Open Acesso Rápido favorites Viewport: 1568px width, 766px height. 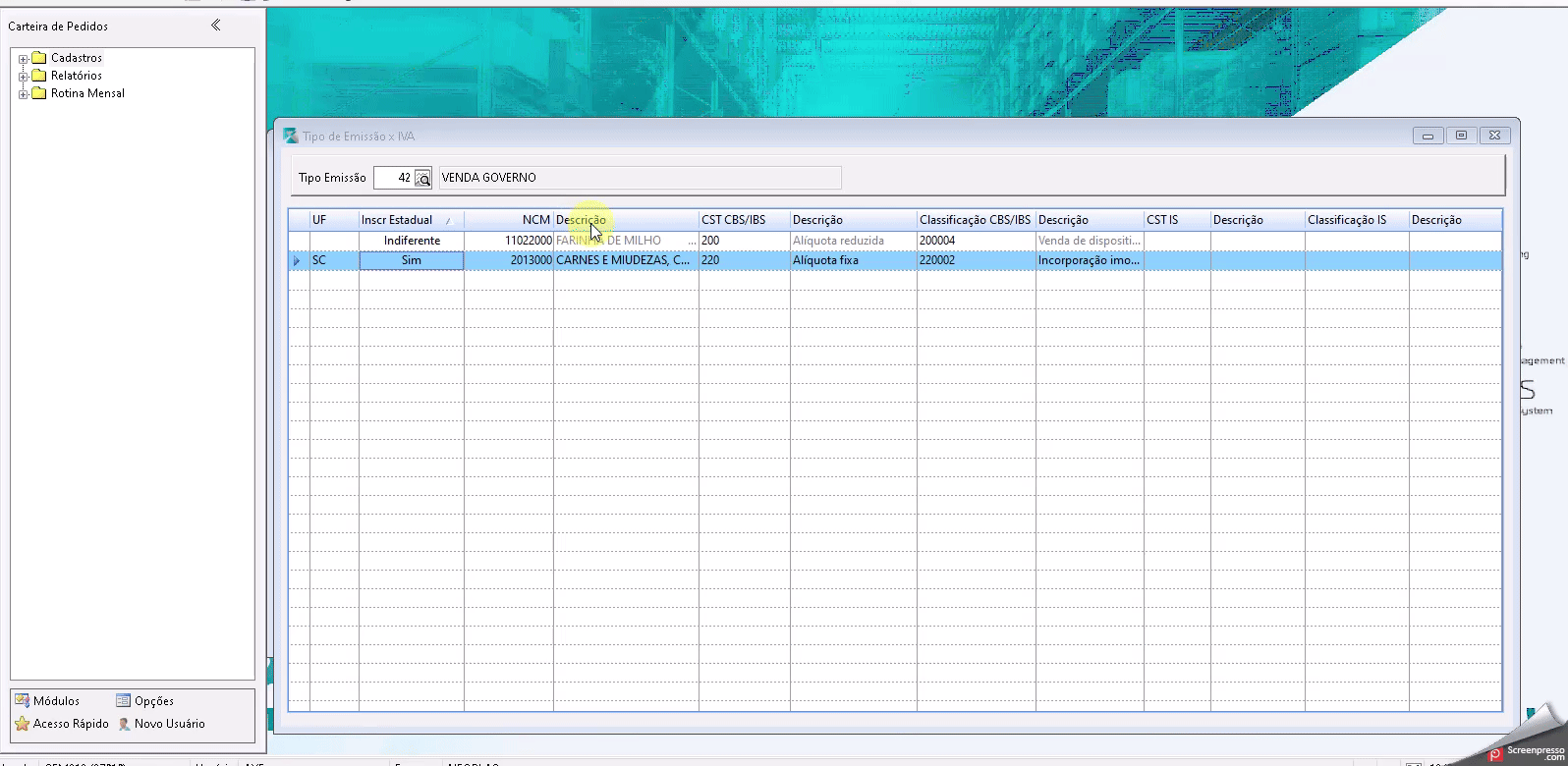click(61, 724)
